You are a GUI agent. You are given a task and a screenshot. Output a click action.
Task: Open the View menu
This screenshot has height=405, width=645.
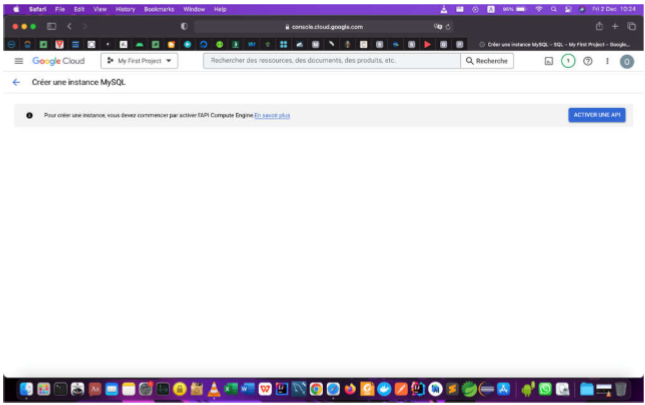click(x=100, y=9)
